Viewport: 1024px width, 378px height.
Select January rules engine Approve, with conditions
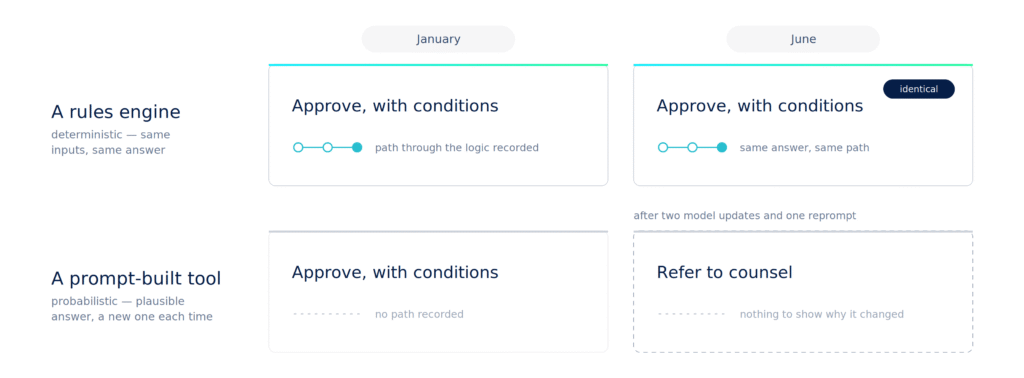pyautogui.click(x=395, y=106)
